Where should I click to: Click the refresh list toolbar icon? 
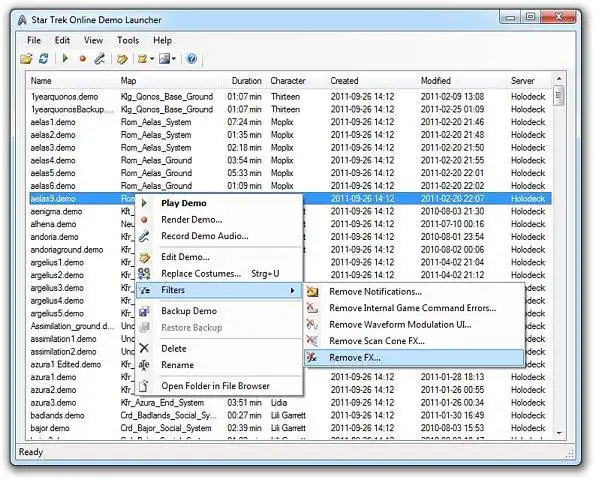coord(44,58)
